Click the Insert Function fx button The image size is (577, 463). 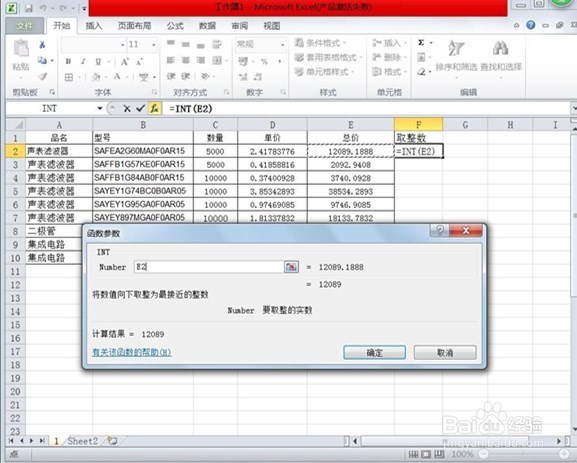[x=155, y=109]
